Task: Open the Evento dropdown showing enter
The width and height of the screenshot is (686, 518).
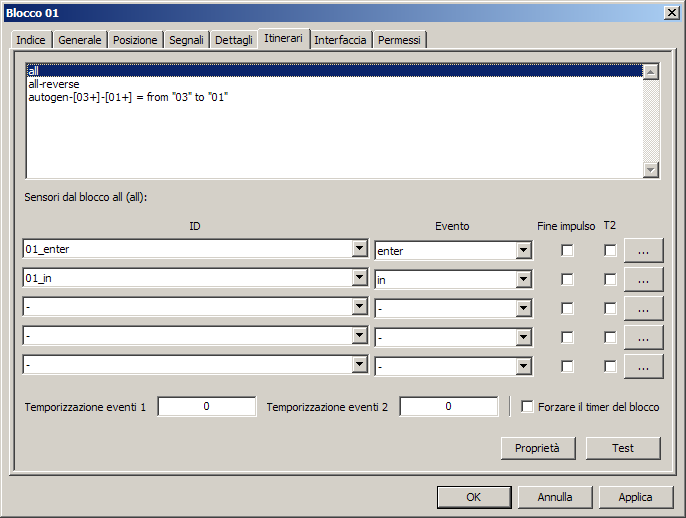Action: pyautogui.click(x=523, y=251)
